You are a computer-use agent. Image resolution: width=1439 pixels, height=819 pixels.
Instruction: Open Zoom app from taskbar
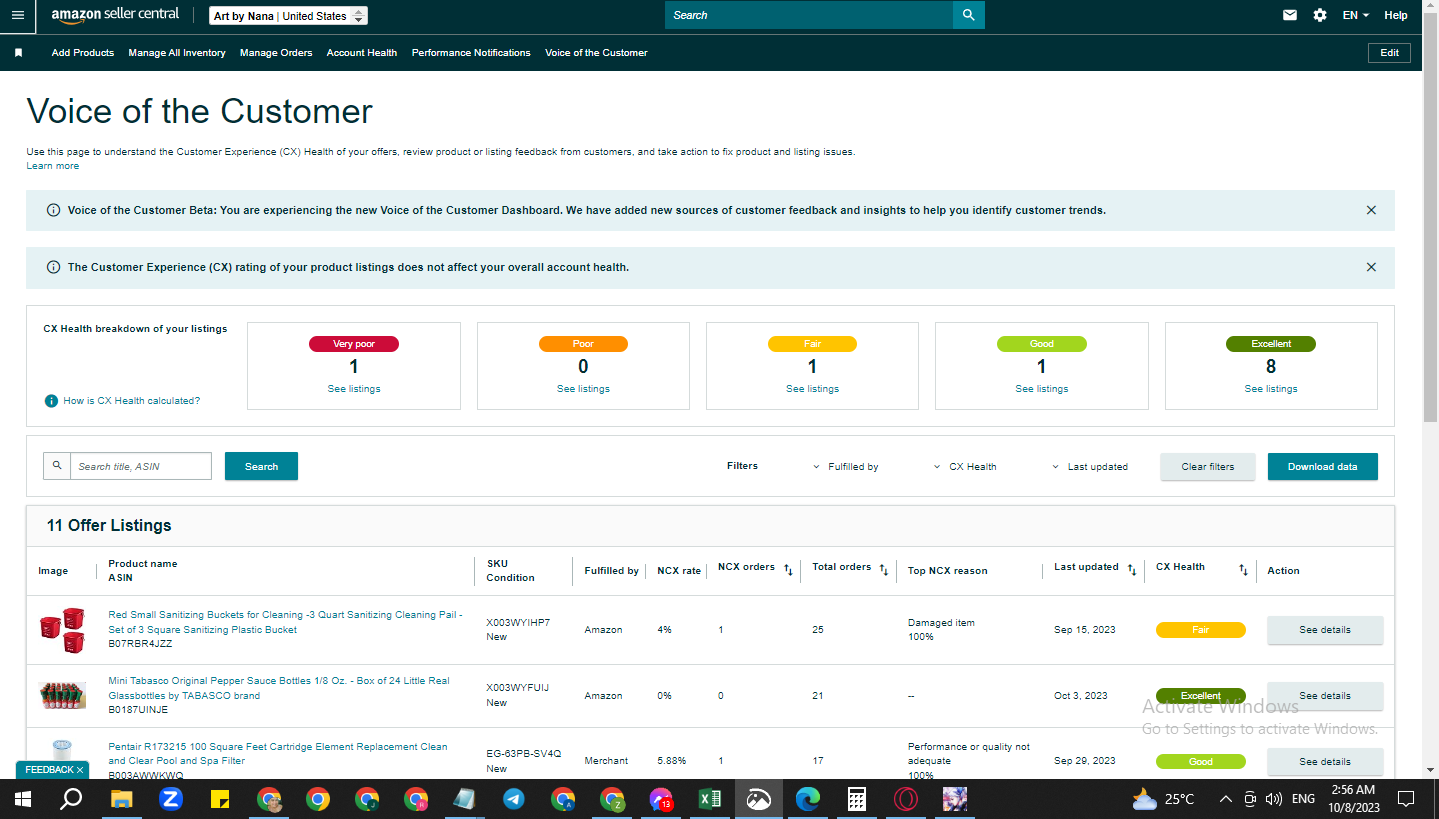170,799
